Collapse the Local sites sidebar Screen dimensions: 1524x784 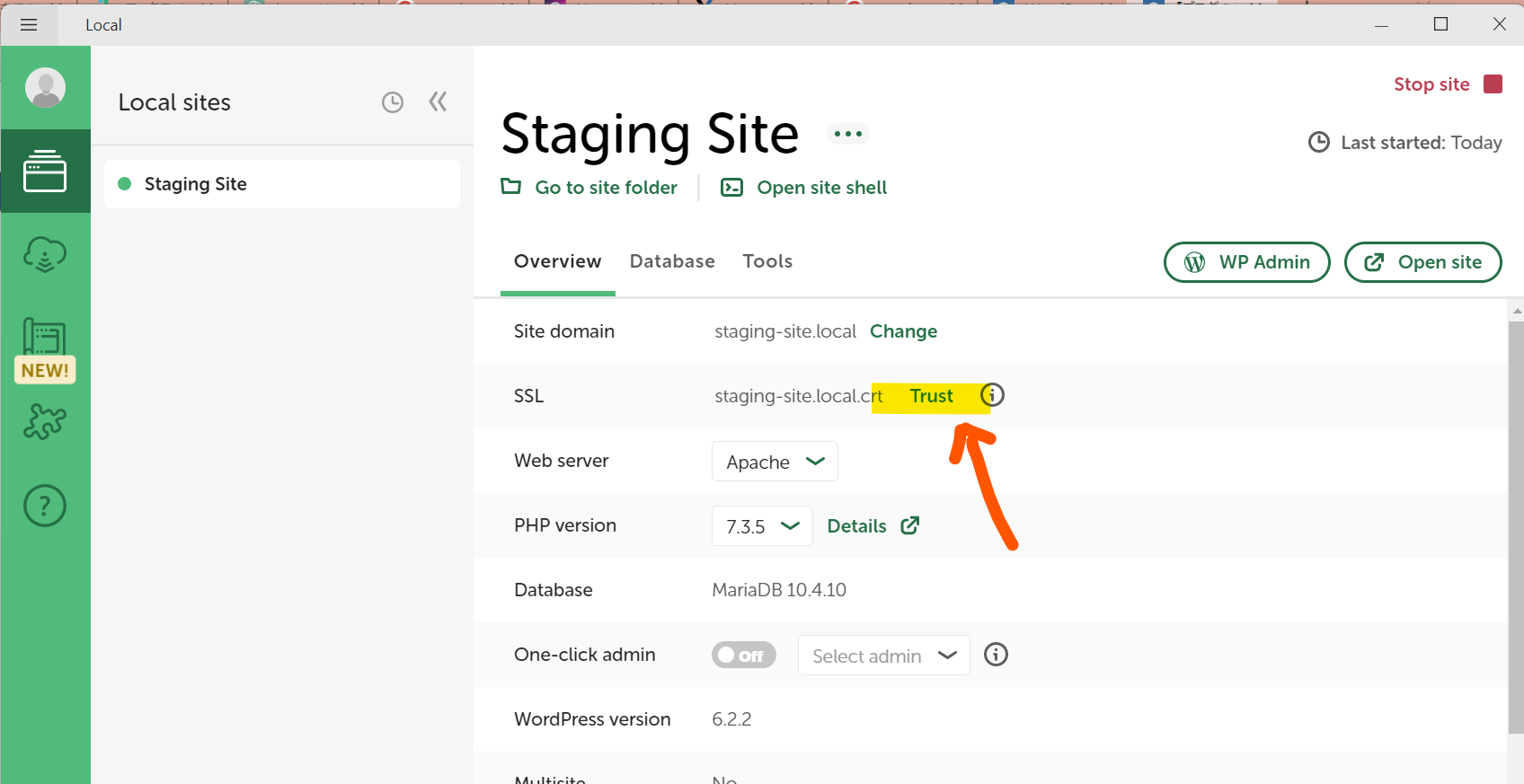click(438, 101)
